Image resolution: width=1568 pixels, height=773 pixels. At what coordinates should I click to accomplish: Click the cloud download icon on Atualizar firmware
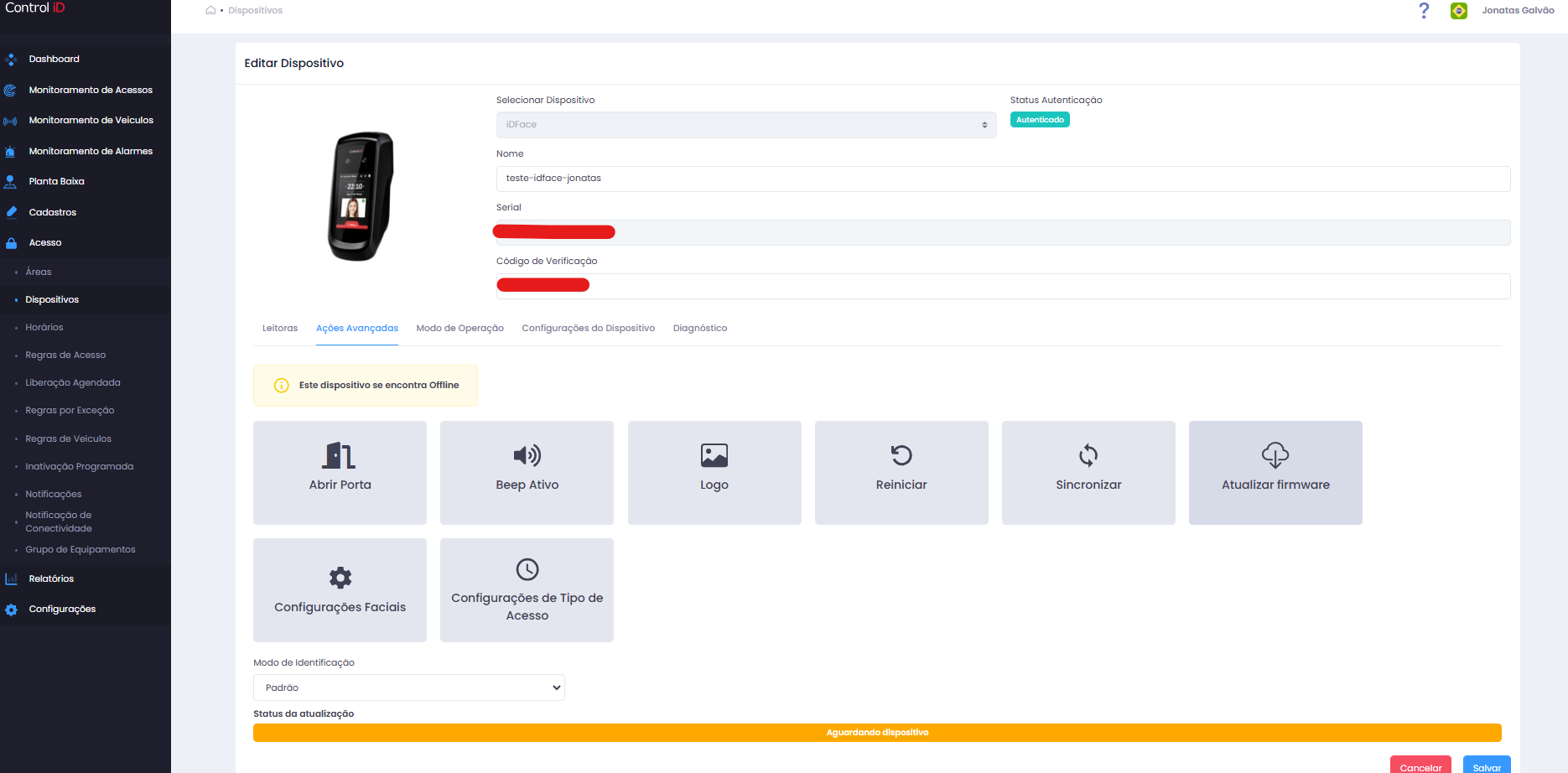click(1275, 455)
